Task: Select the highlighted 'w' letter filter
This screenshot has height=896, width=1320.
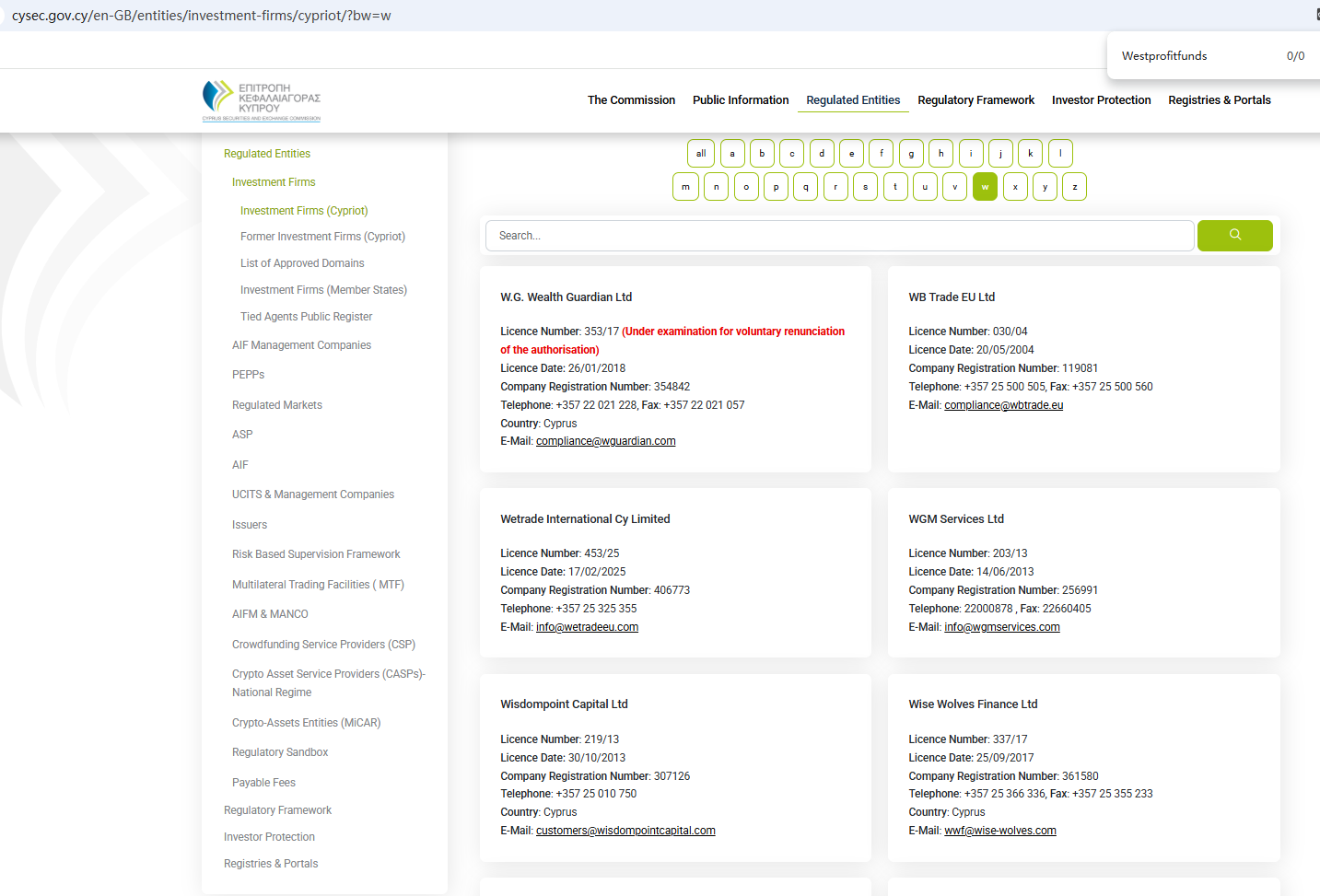Action: tap(985, 187)
